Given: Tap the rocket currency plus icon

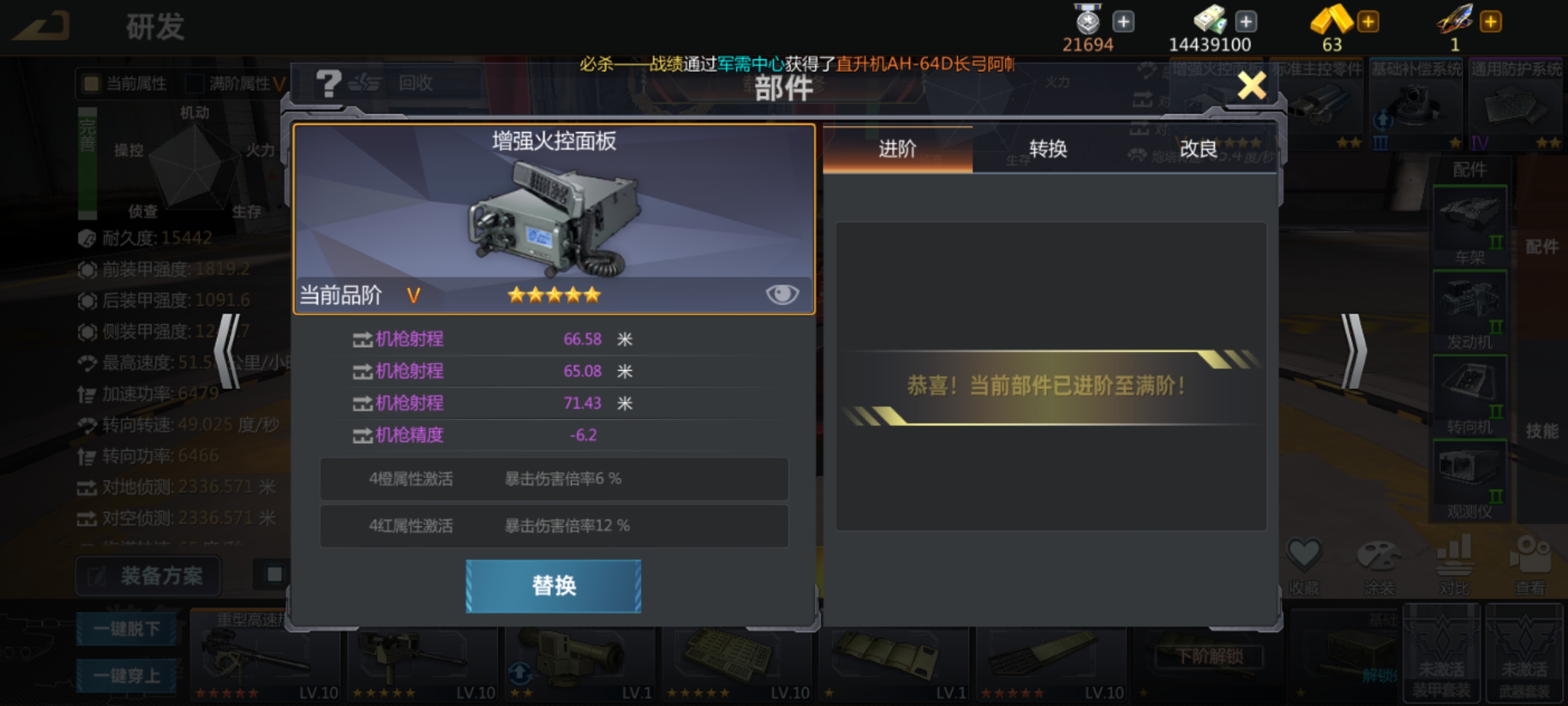Looking at the screenshot, I should 1490,22.
